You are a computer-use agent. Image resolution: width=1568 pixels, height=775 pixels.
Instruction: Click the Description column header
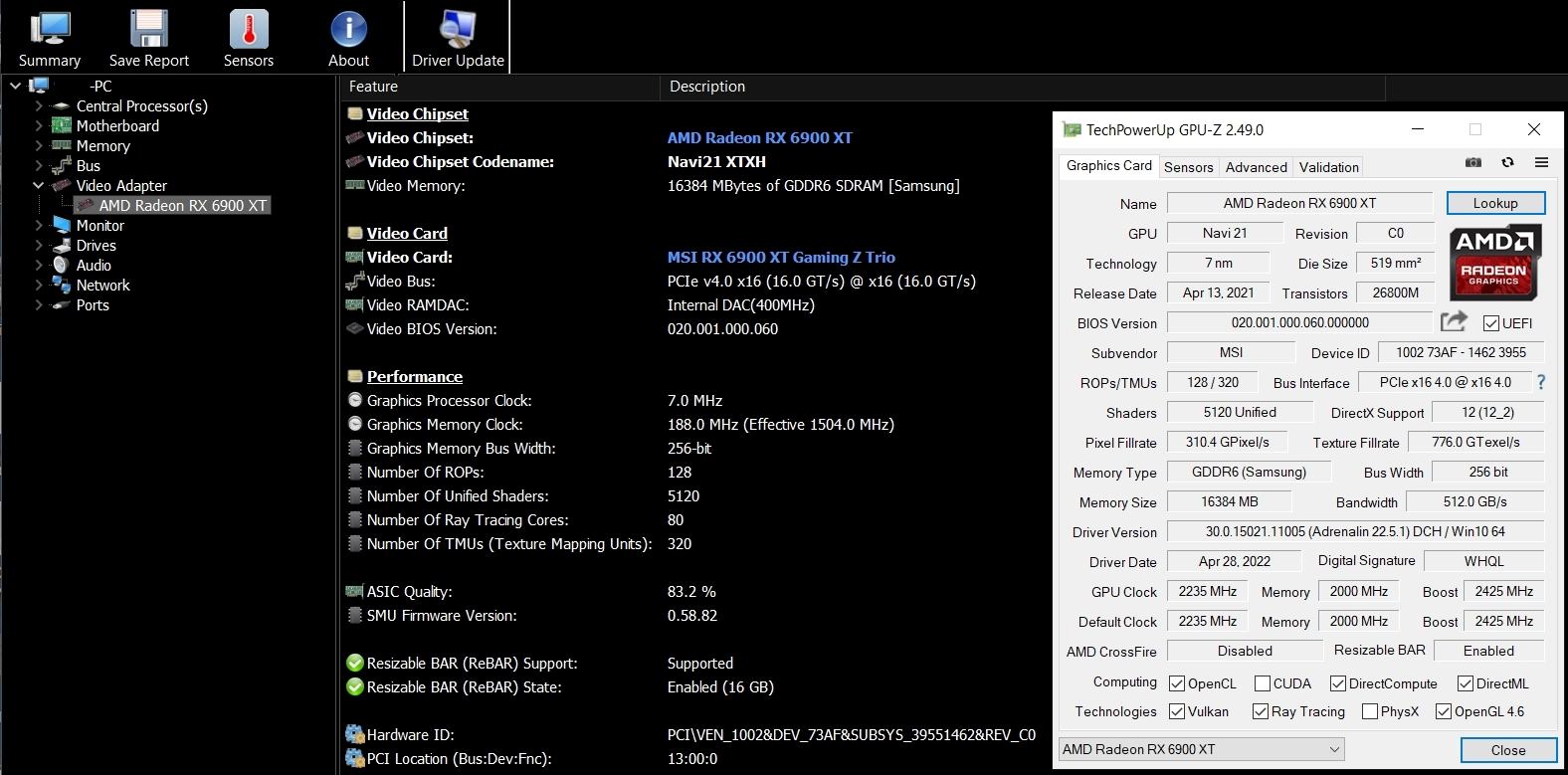(1023, 87)
